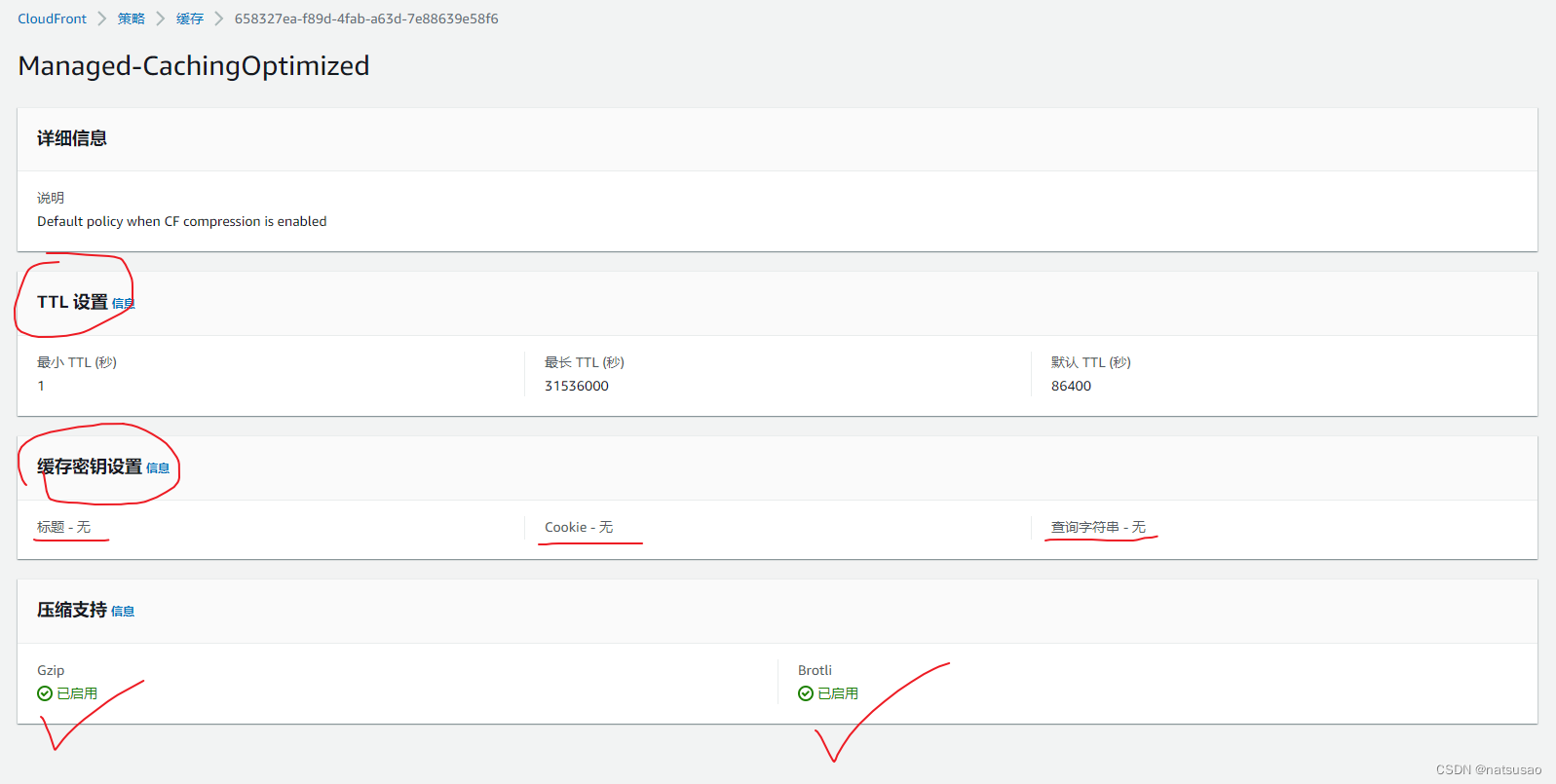Click the 最长 TTL (秒) label
This screenshot has height=784, width=1556.
pos(585,362)
